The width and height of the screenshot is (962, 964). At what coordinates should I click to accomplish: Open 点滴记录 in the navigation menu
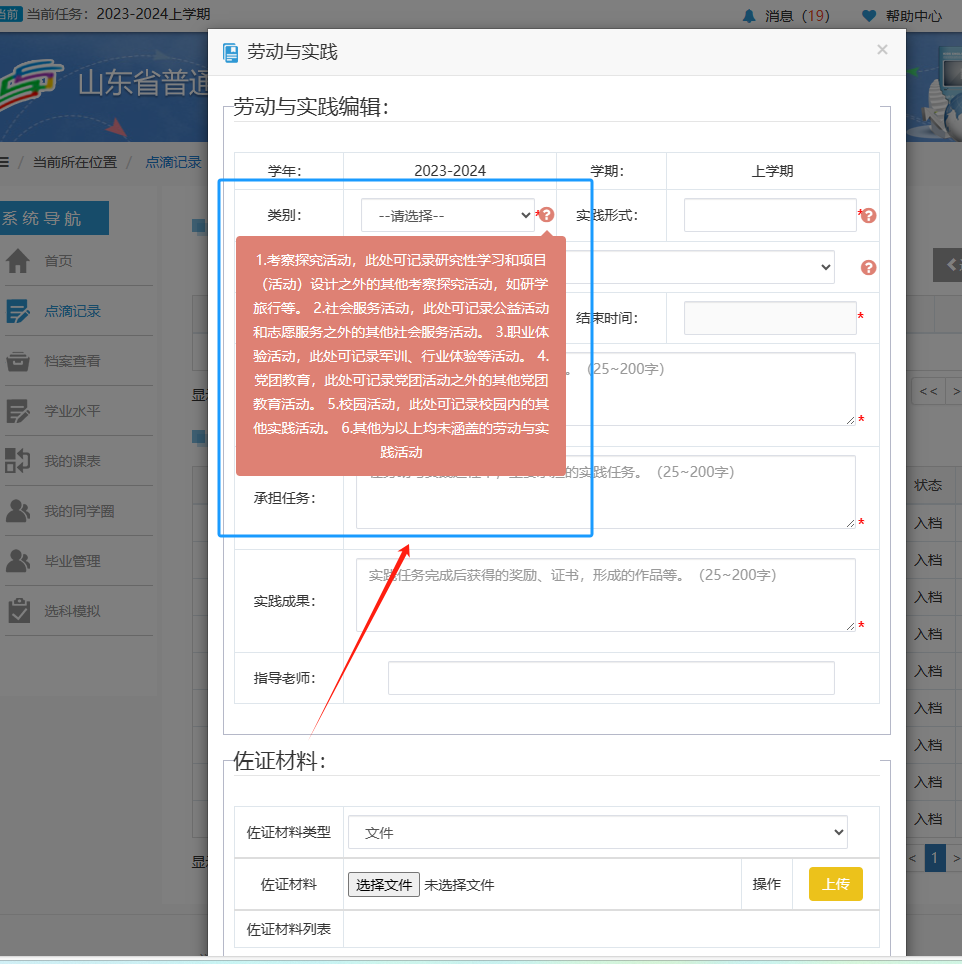tap(72, 311)
